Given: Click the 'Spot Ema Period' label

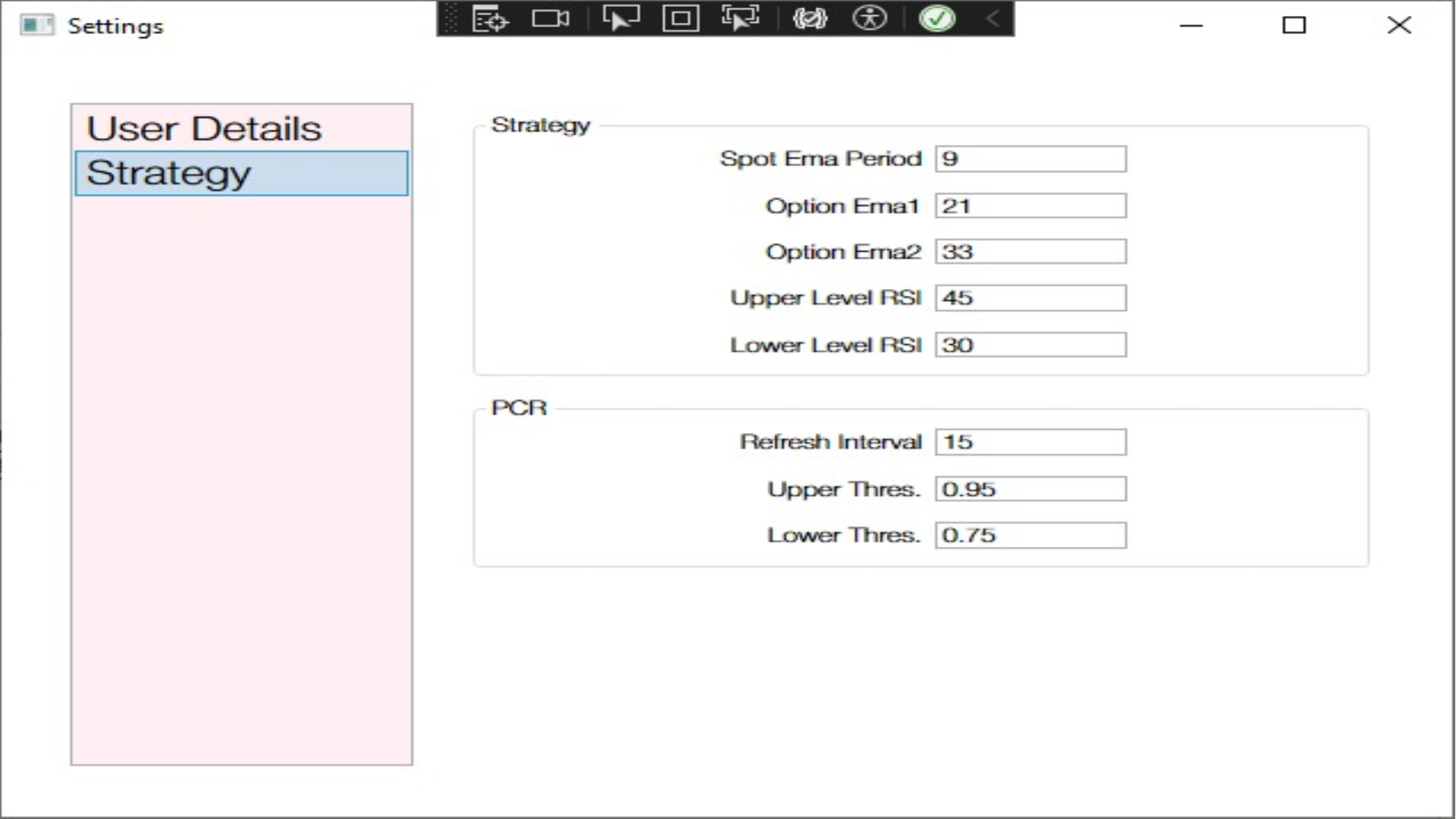Looking at the screenshot, I should pyautogui.click(x=821, y=158).
